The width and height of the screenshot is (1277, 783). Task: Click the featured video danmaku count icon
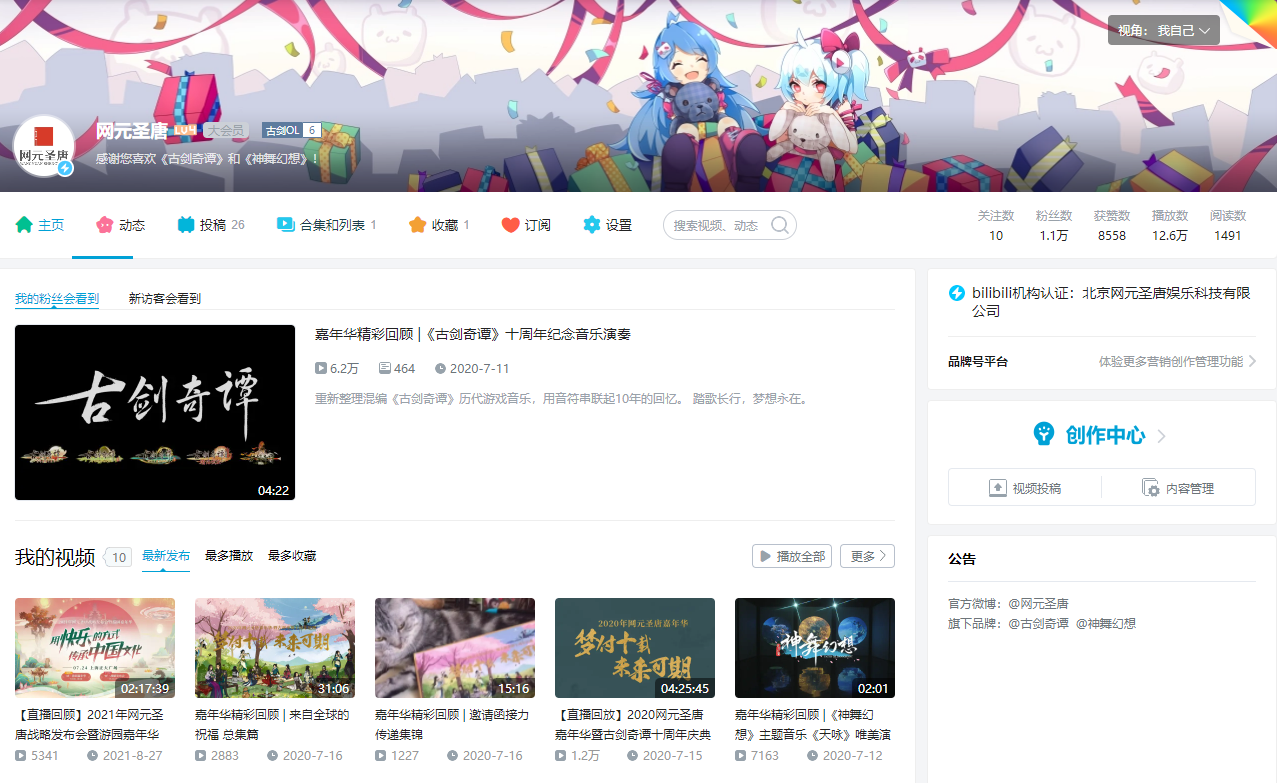pos(385,368)
